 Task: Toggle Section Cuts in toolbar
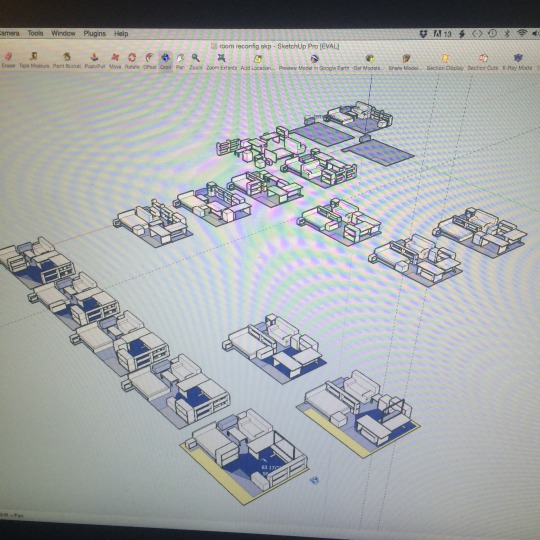click(x=483, y=63)
